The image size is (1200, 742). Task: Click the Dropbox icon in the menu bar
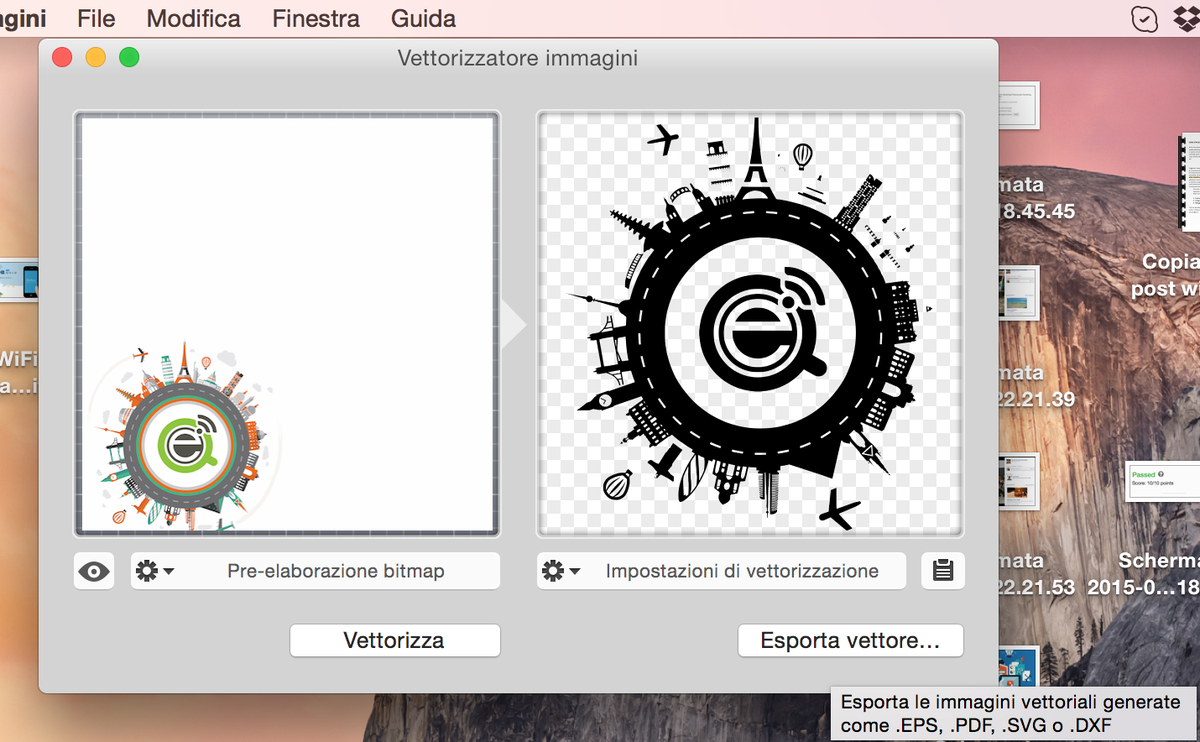point(1183,18)
